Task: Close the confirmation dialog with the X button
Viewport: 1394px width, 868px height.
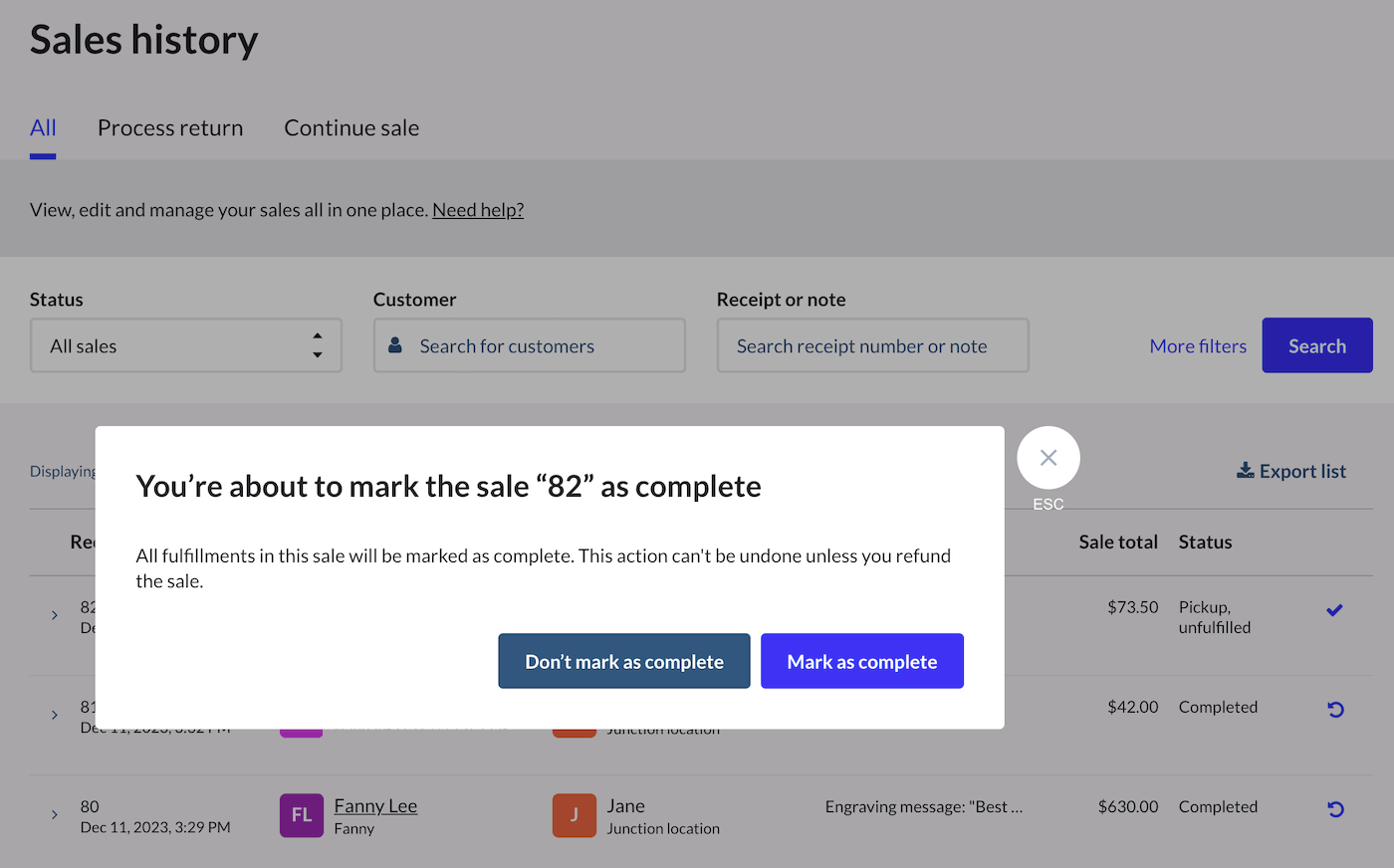Action: pyautogui.click(x=1047, y=458)
